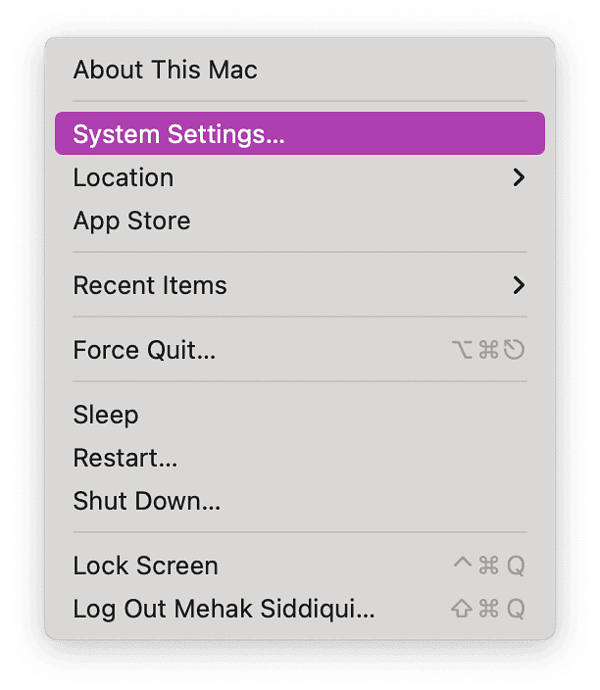Expand the Recent Items submenu arrow

click(518, 285)
